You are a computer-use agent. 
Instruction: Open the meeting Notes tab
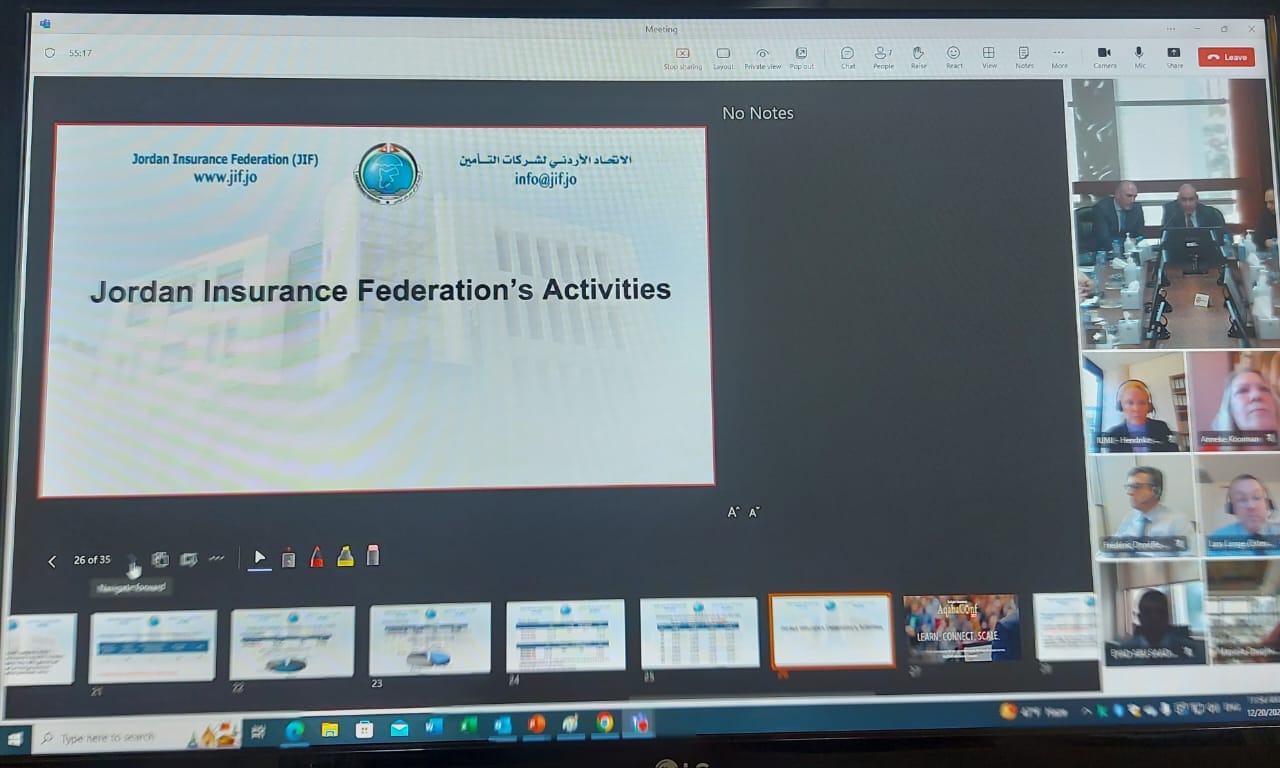coord(1024,57)
